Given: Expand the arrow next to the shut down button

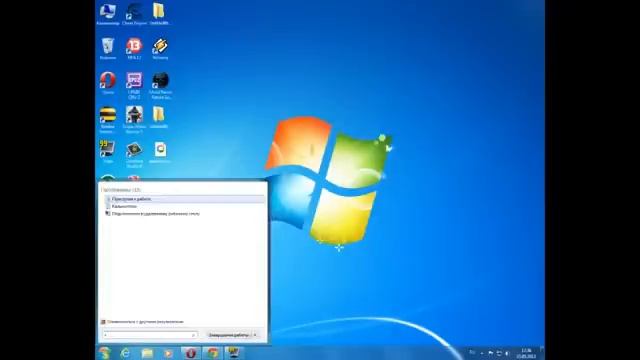Looking at the screenshot, I should [256, 335].
